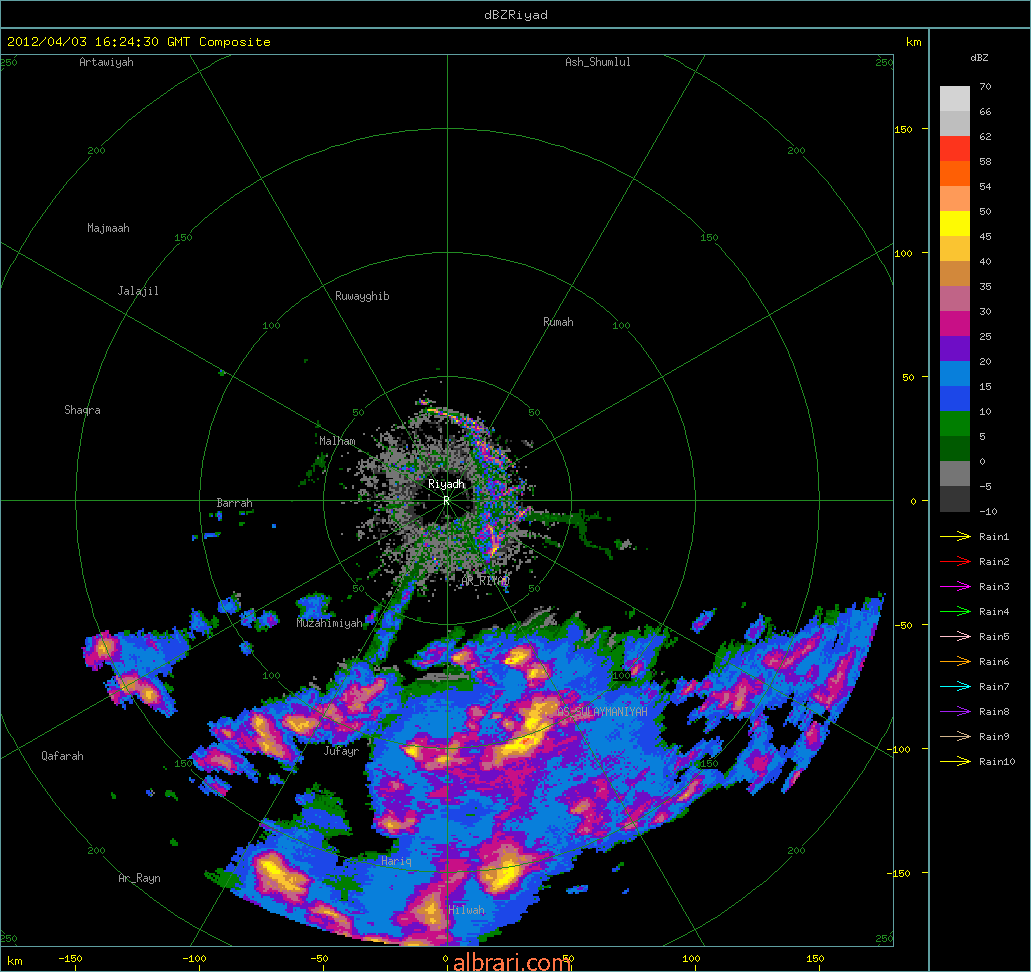The height and width of the screenshot is (972, 1031).
Task: Click the Rumah label
Action: pos(558,322)
